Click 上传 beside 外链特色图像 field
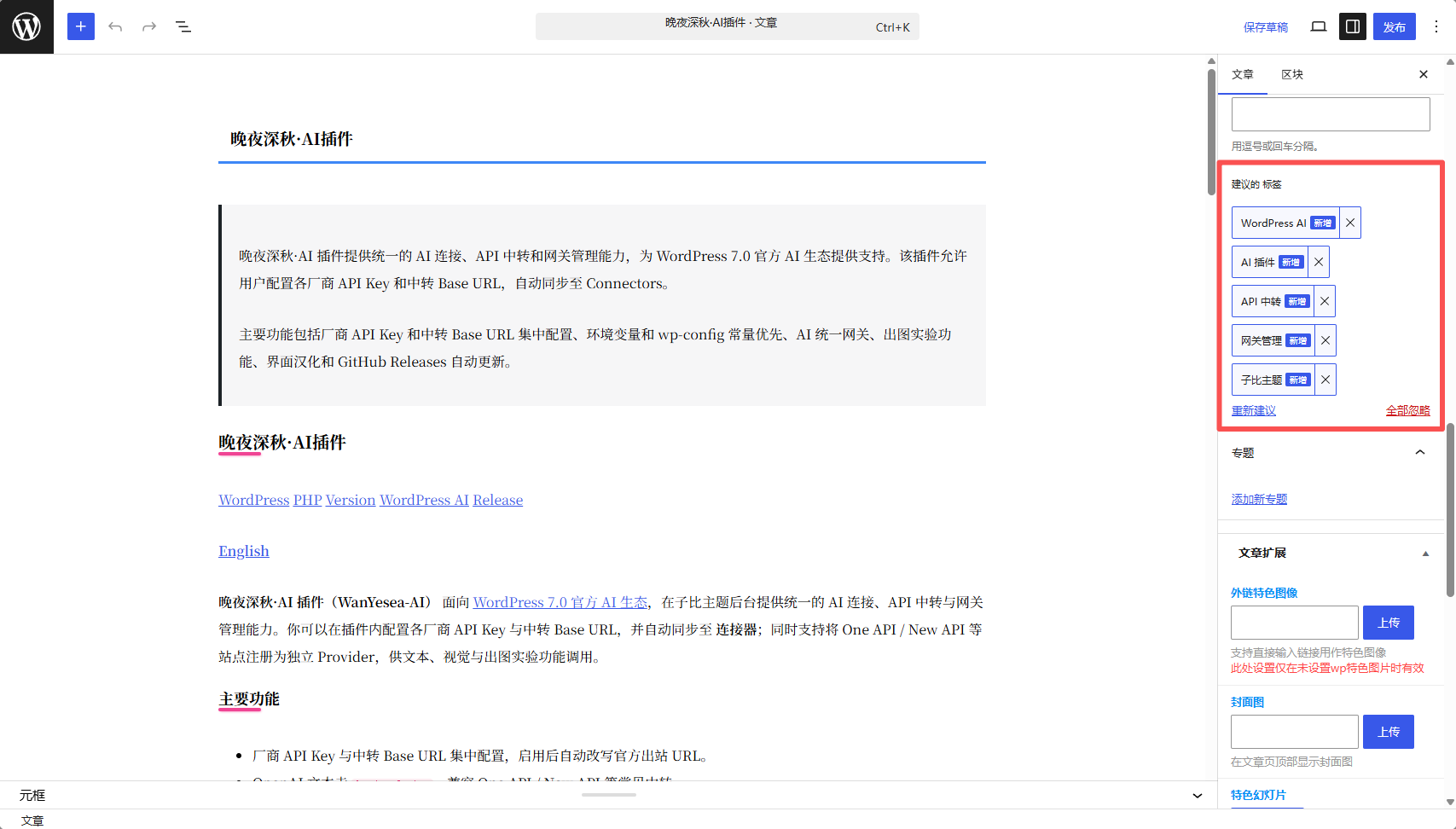The height and width of the screenshot is (829, 1456). 1389,623
